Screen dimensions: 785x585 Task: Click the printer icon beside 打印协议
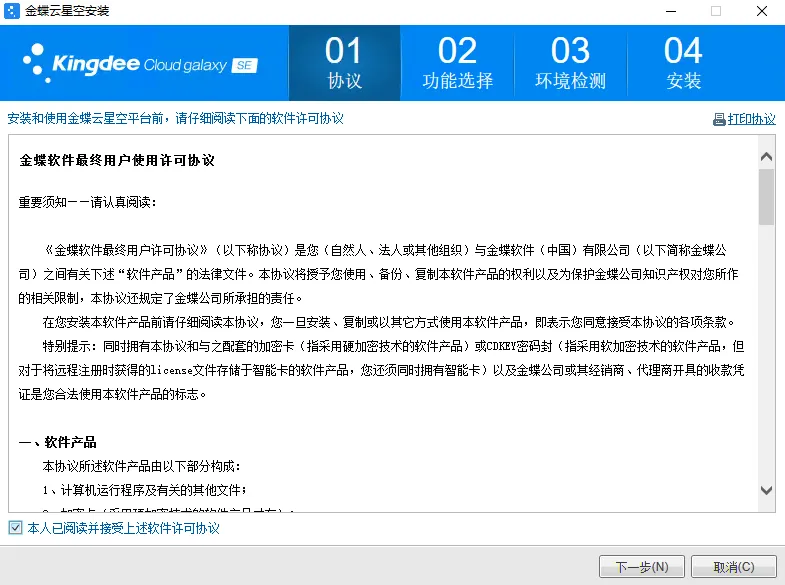click(719, 119)
